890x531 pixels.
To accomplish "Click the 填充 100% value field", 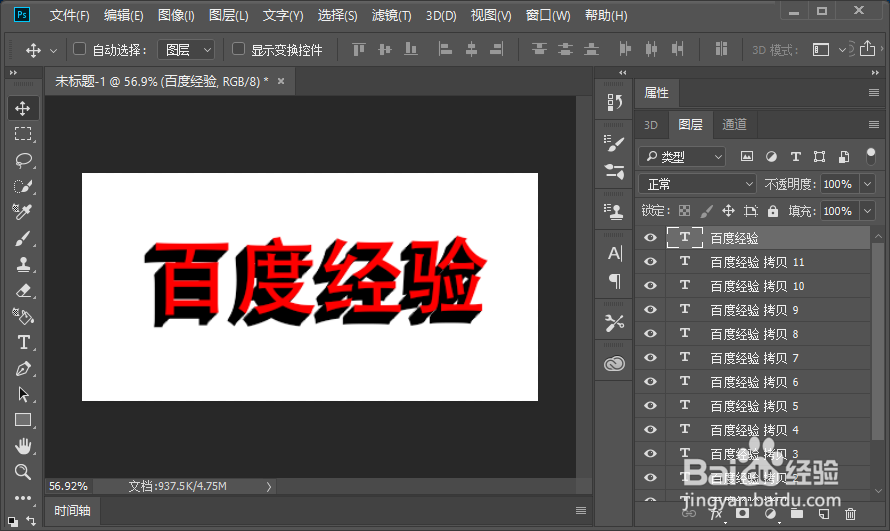I will coord(839,211).
